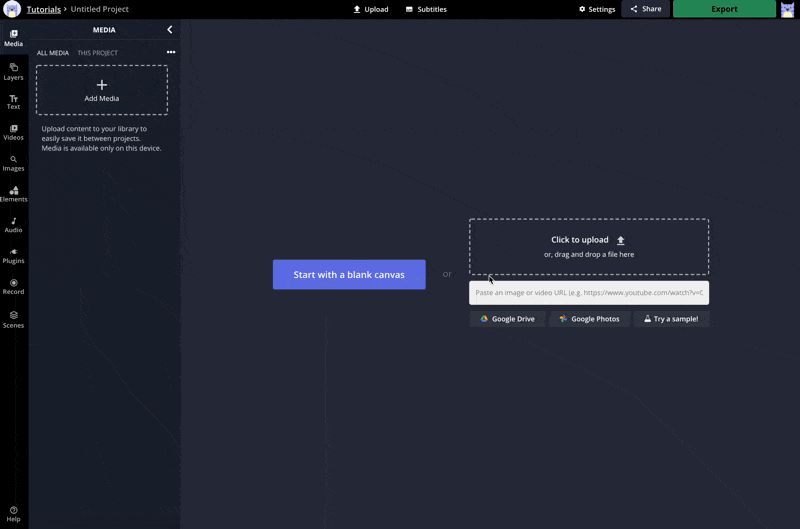Image resolution: width=800 pixels, height=529 pixels.
Task: Open the Videos sidebar panel
Action: pos(13,132)
